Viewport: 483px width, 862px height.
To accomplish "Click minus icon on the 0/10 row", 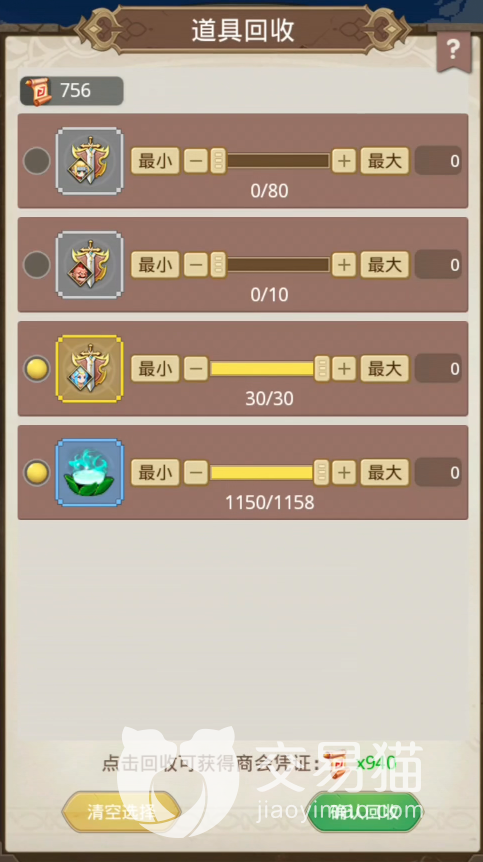I will point(196,265).
